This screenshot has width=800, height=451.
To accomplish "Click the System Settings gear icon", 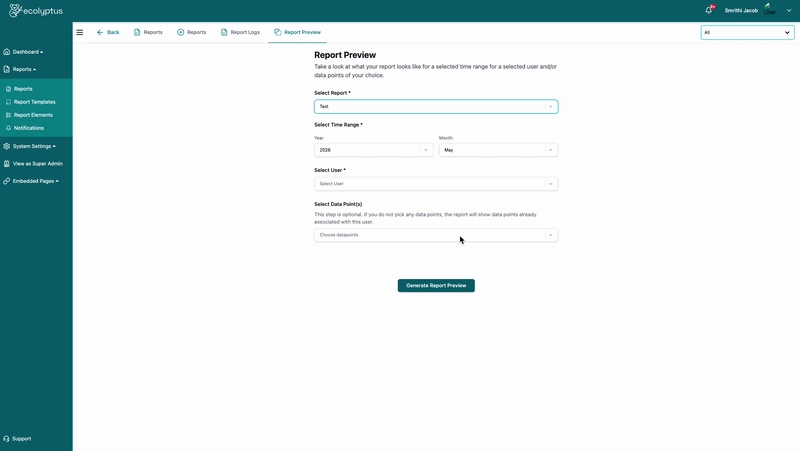I will pyautogui.click(x=7, y=146).
